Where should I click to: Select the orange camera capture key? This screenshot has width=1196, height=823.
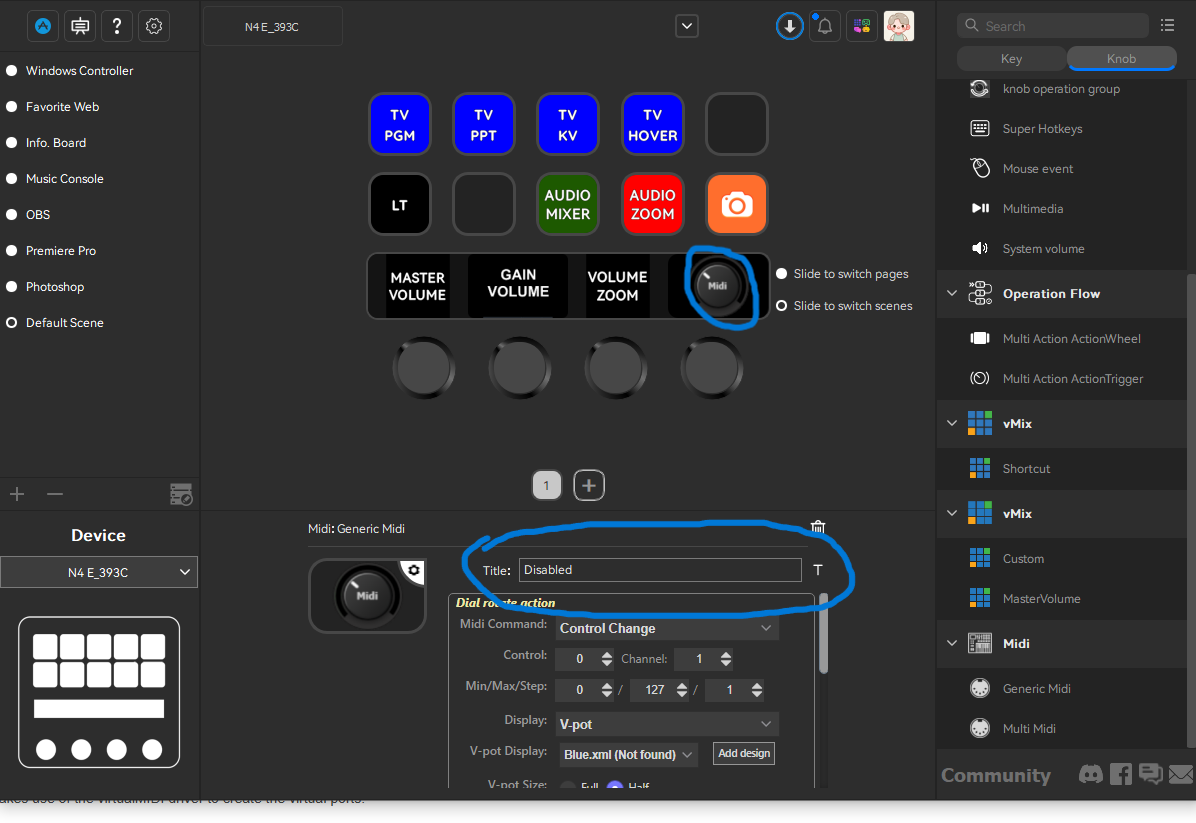tap(736, 204)
